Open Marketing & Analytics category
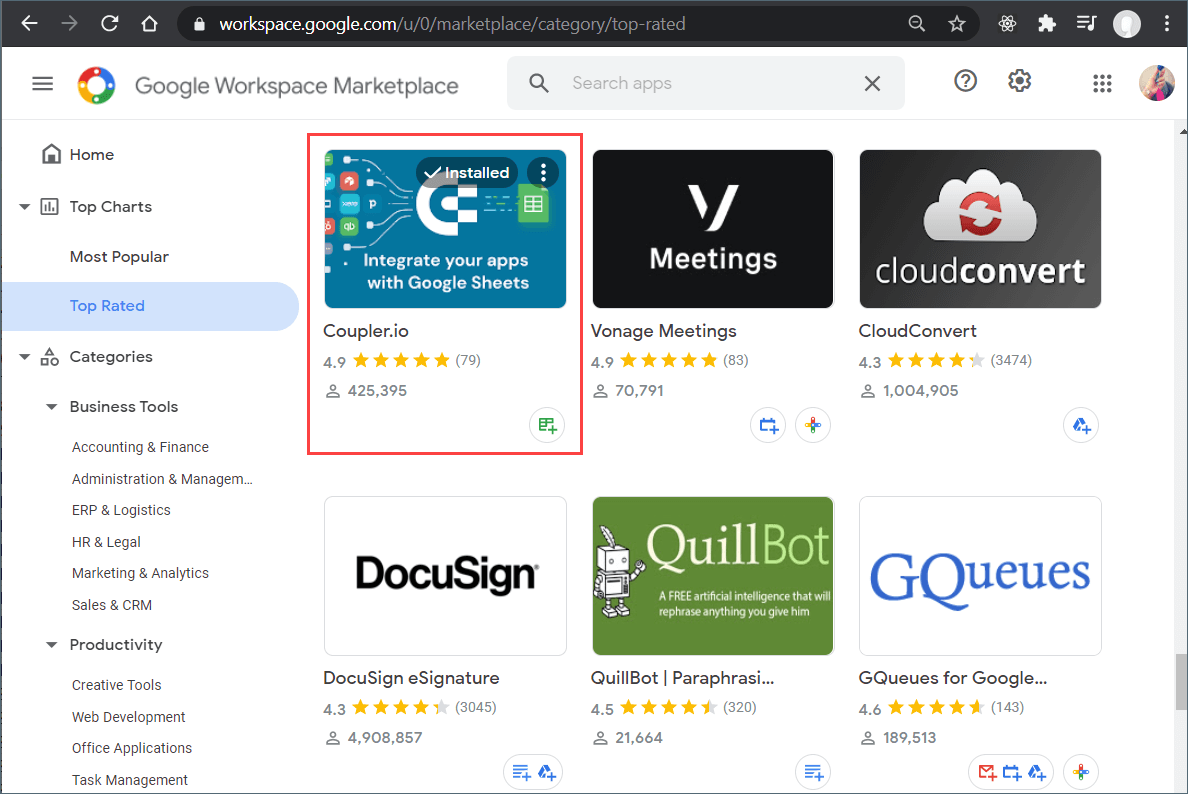The height and width of the screenshot is (794, 1188). [140, 573]
